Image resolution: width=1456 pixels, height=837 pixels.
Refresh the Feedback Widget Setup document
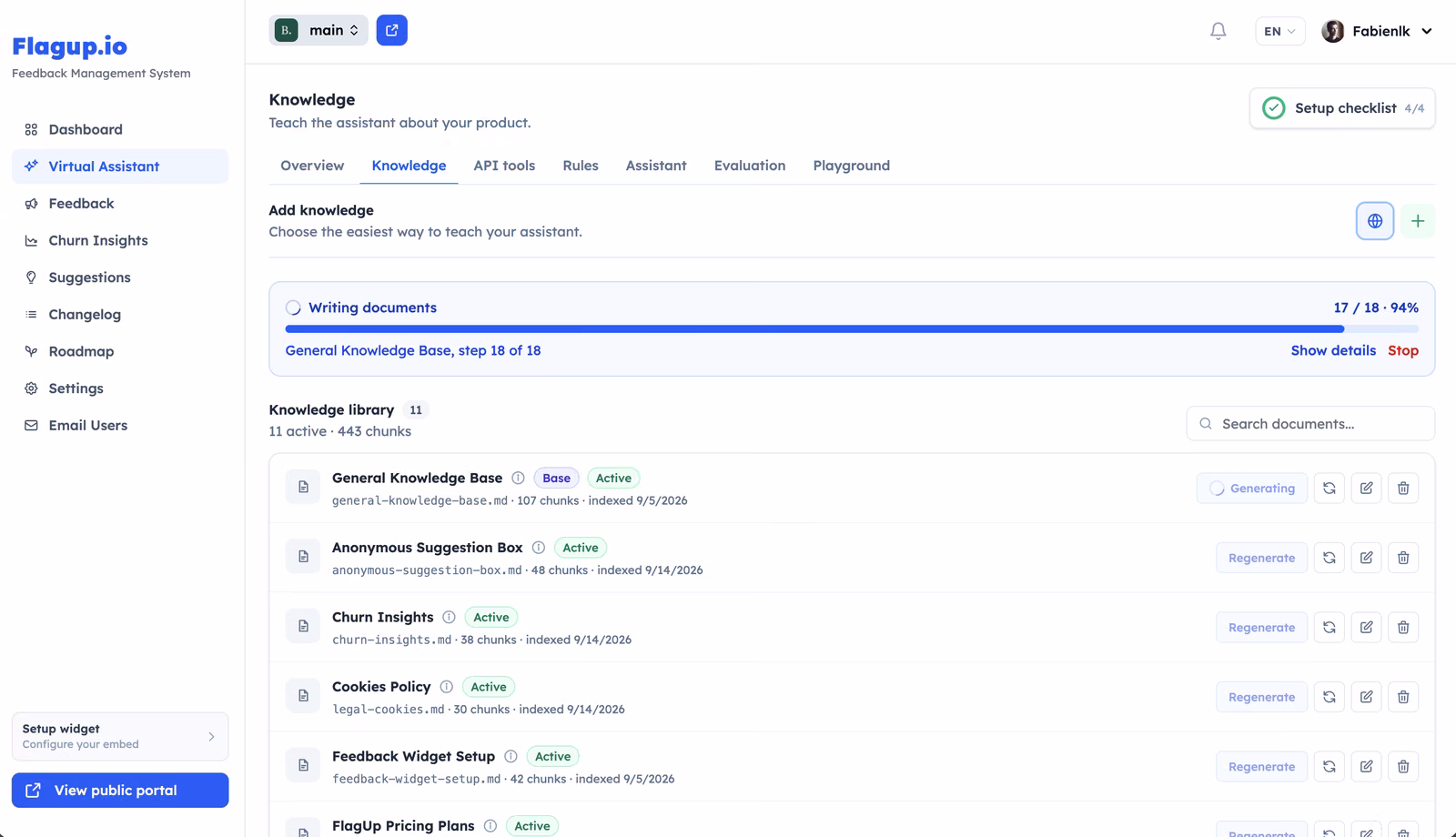point(1330,767)
